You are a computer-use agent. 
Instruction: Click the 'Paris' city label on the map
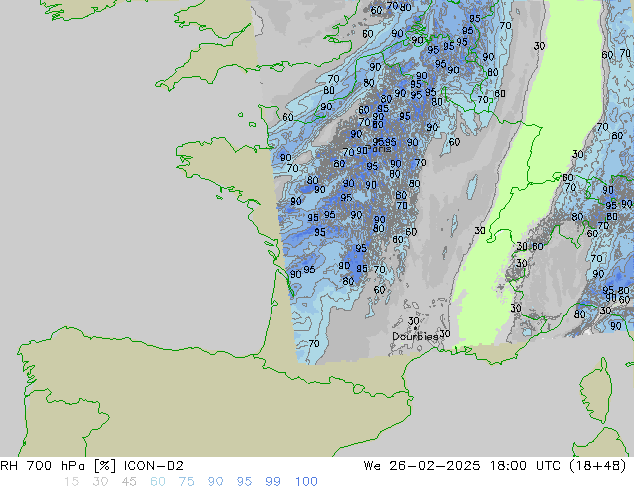click(x=378, y=149)
